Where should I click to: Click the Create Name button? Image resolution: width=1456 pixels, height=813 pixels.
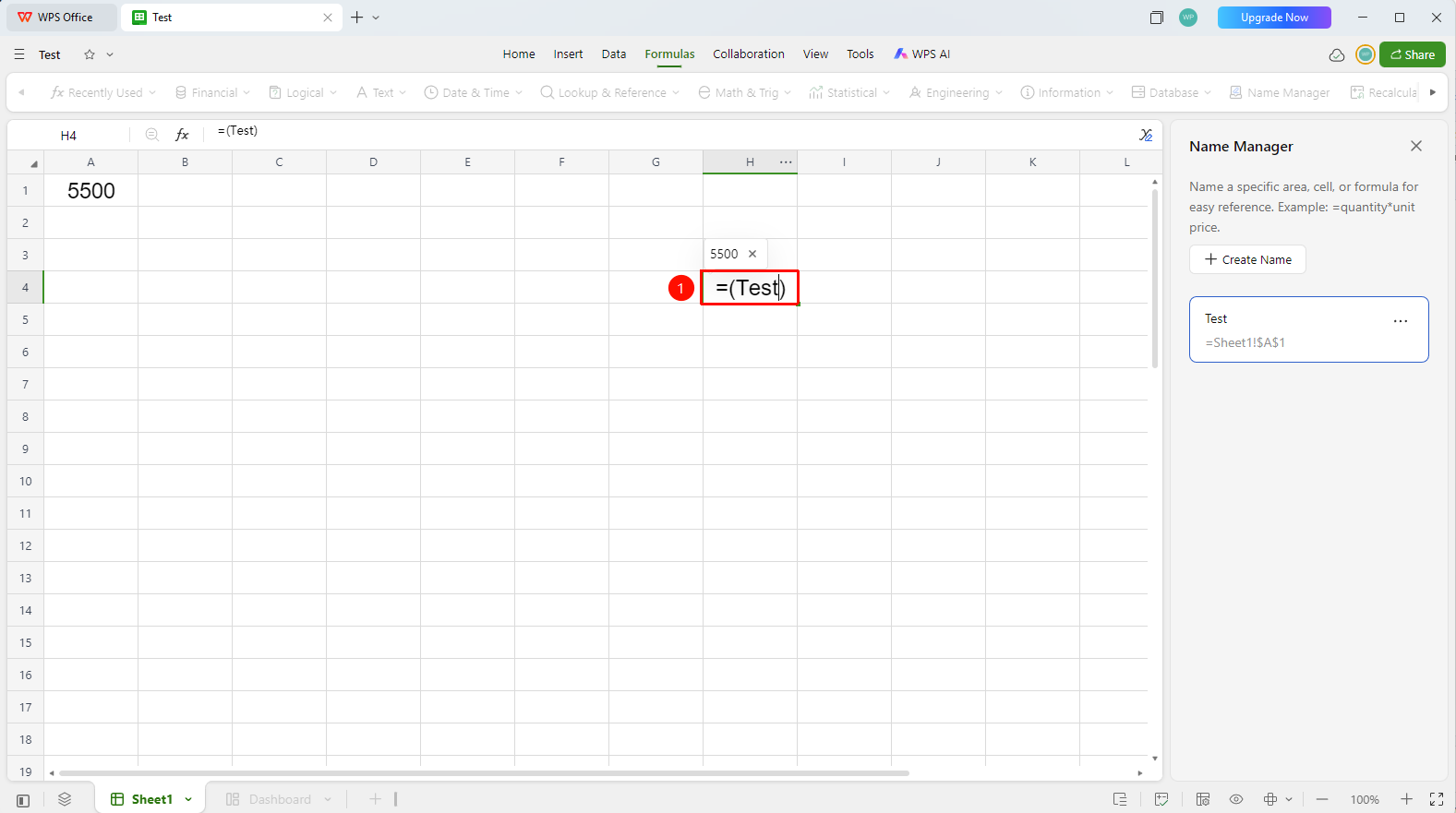tap(1247, 259)
